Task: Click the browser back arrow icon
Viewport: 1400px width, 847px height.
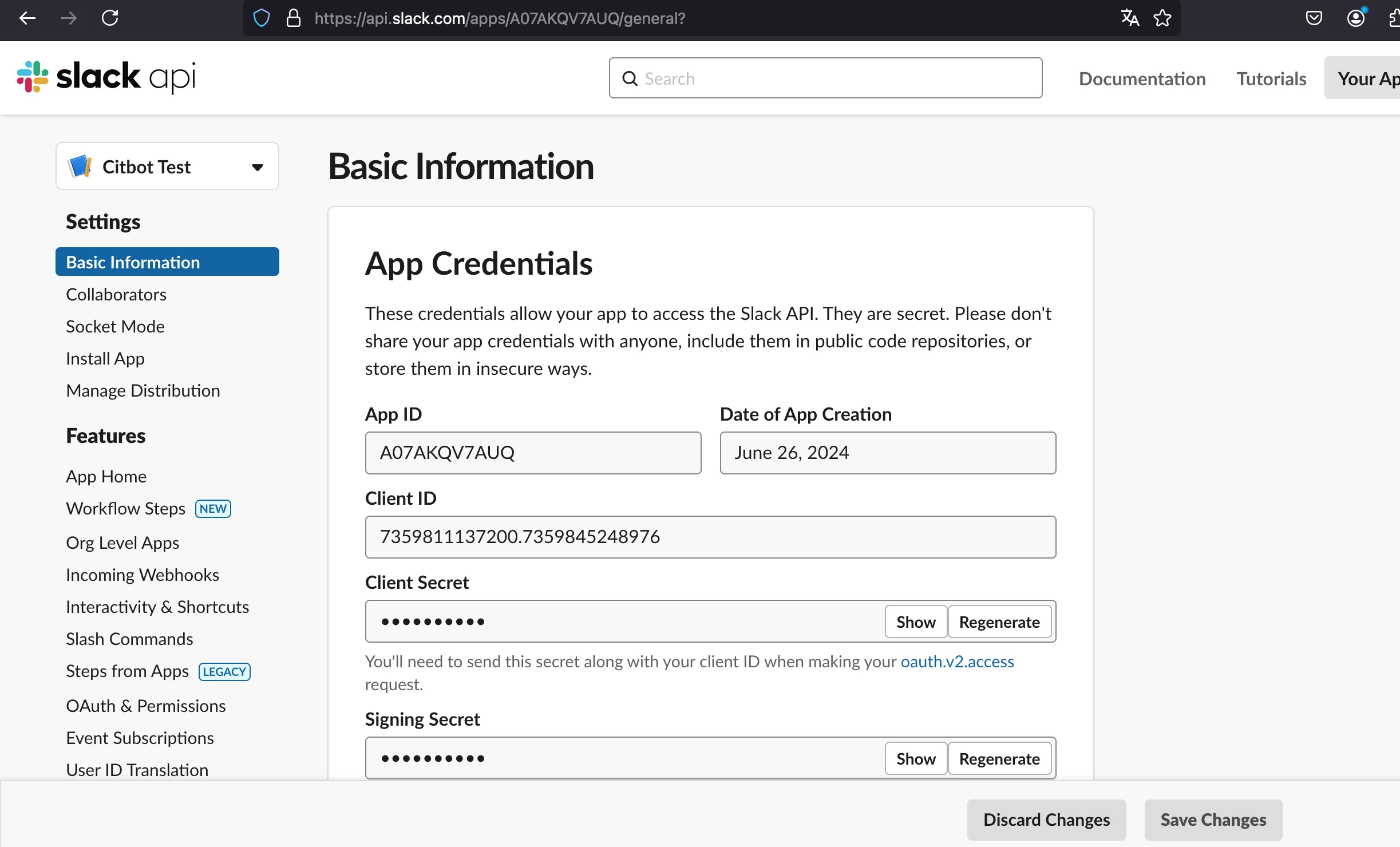Action: coord(27,18)
